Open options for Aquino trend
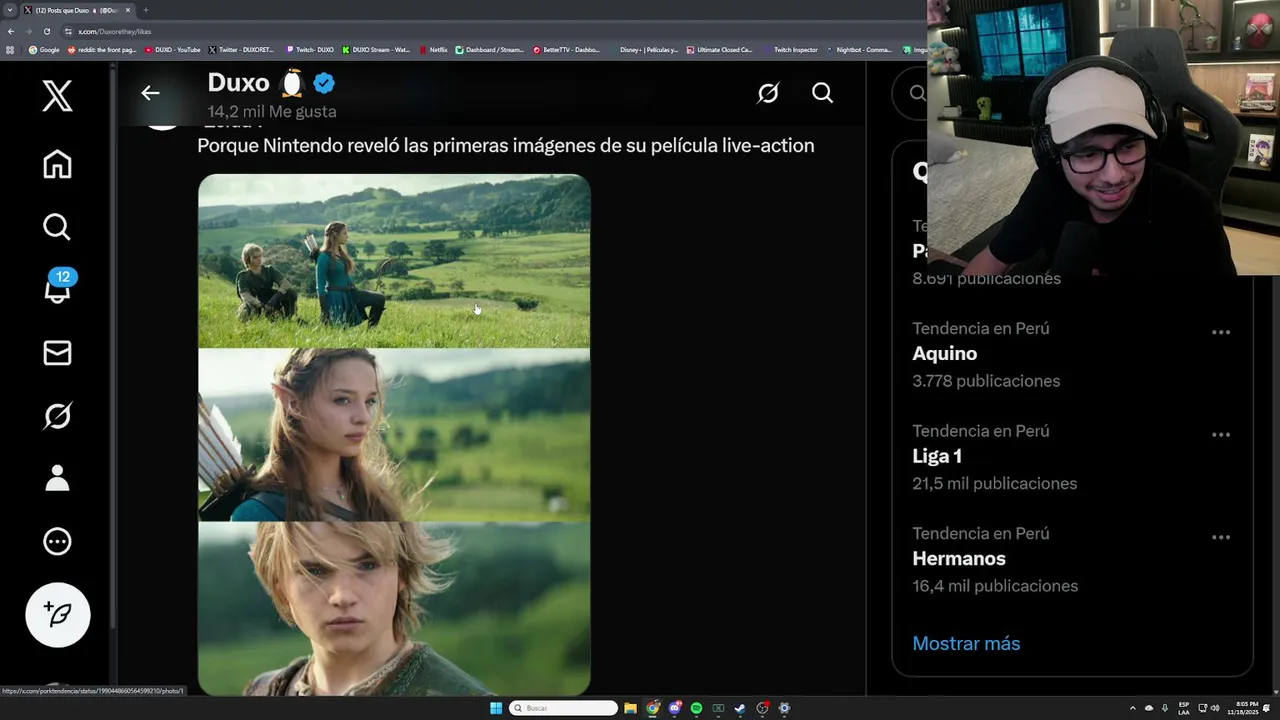1280x720 pixels. coord(1221,332)
